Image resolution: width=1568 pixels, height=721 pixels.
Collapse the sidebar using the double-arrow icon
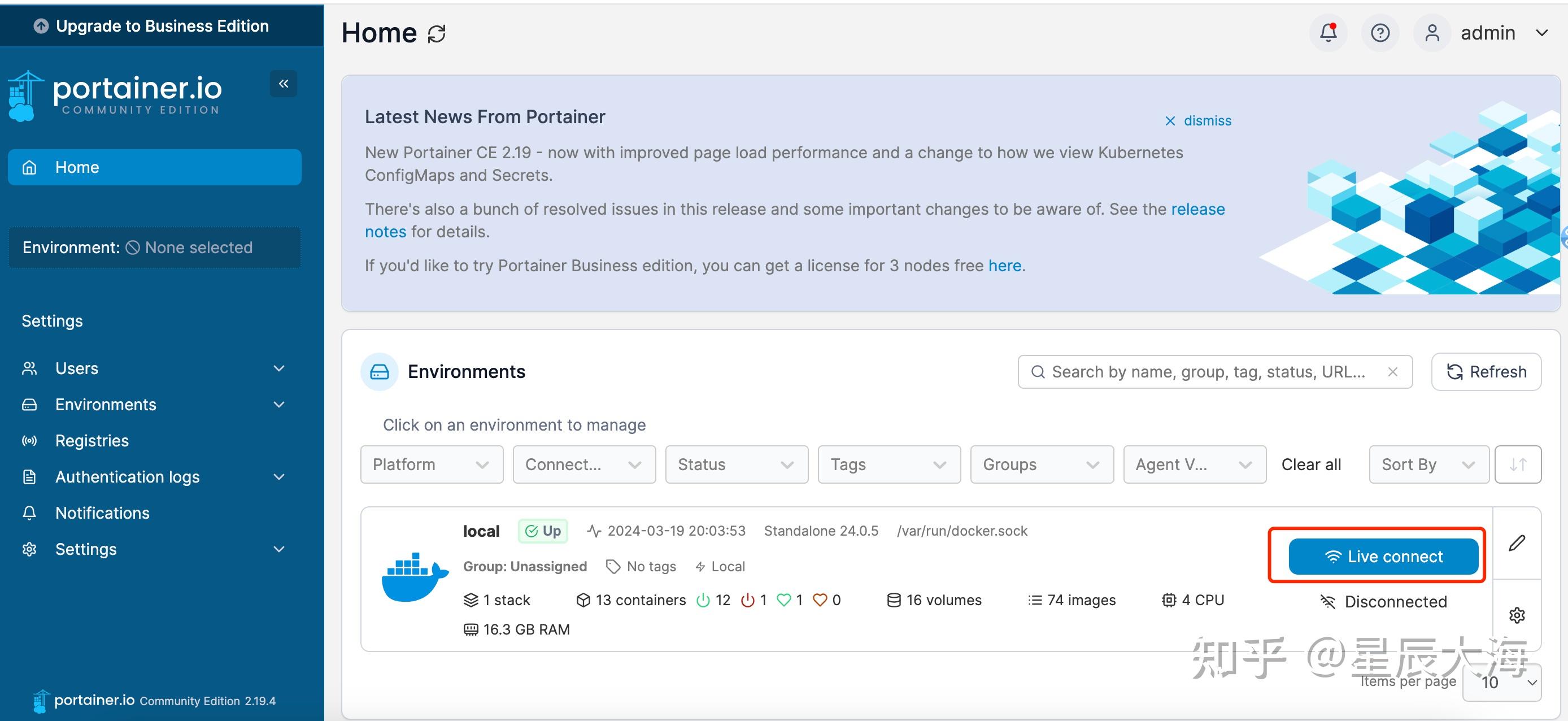click(283, 84)
